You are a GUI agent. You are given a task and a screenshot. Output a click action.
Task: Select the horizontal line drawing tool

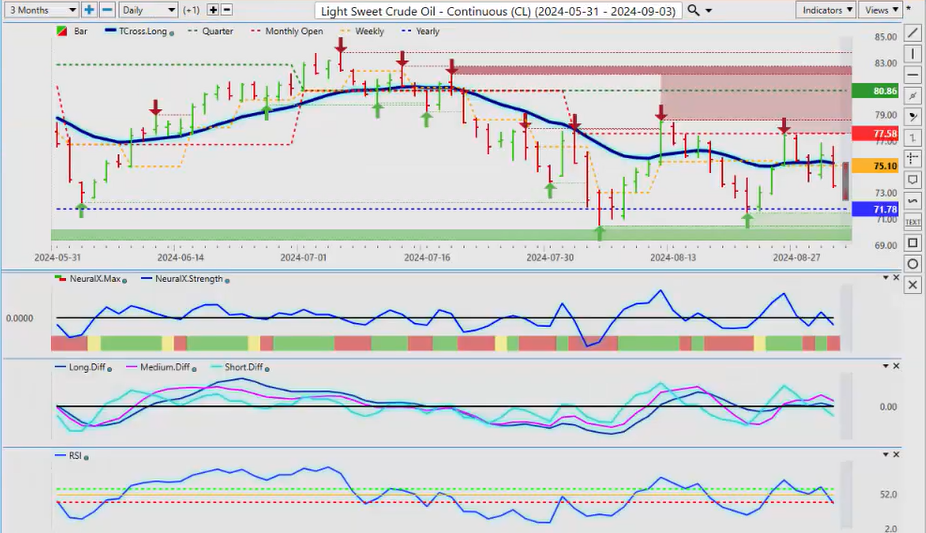coord(912,75)
